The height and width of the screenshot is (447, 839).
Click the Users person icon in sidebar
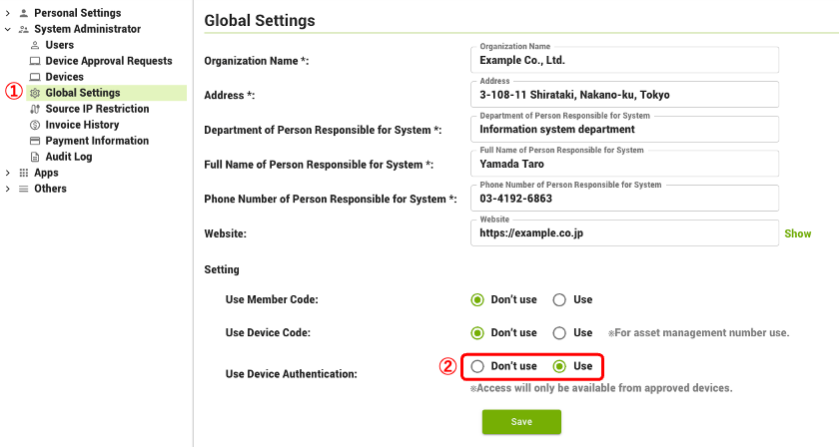(x=35, y=45)
